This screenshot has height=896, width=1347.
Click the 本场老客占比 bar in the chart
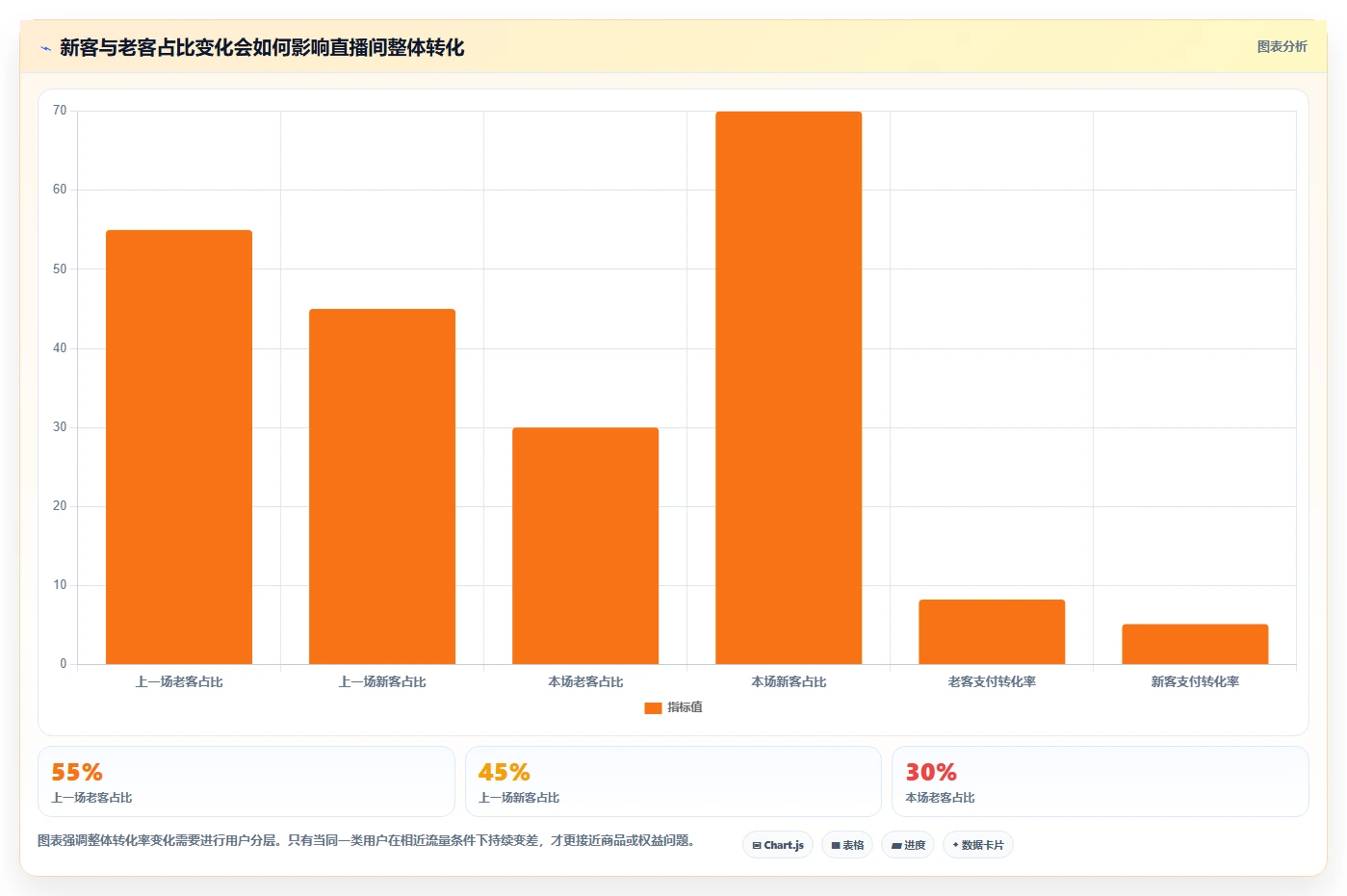point(585,546)
